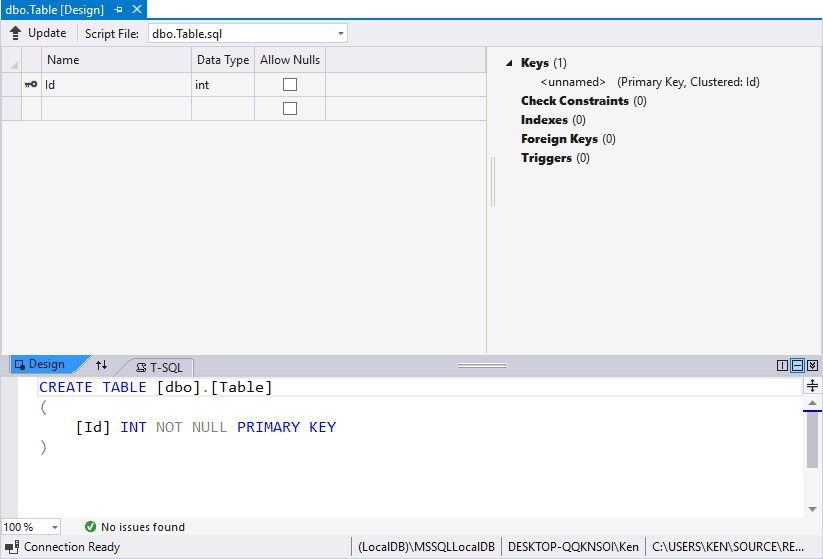
Task: Switch to the Design tab
Action: [45, 364]
